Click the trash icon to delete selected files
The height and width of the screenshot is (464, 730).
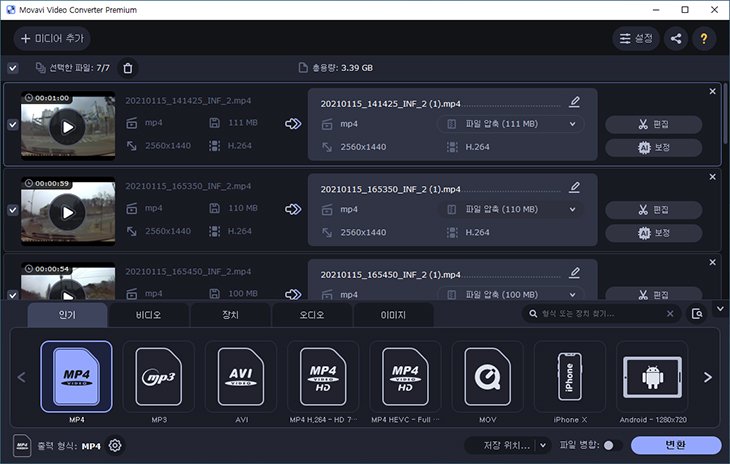[128, 68]
